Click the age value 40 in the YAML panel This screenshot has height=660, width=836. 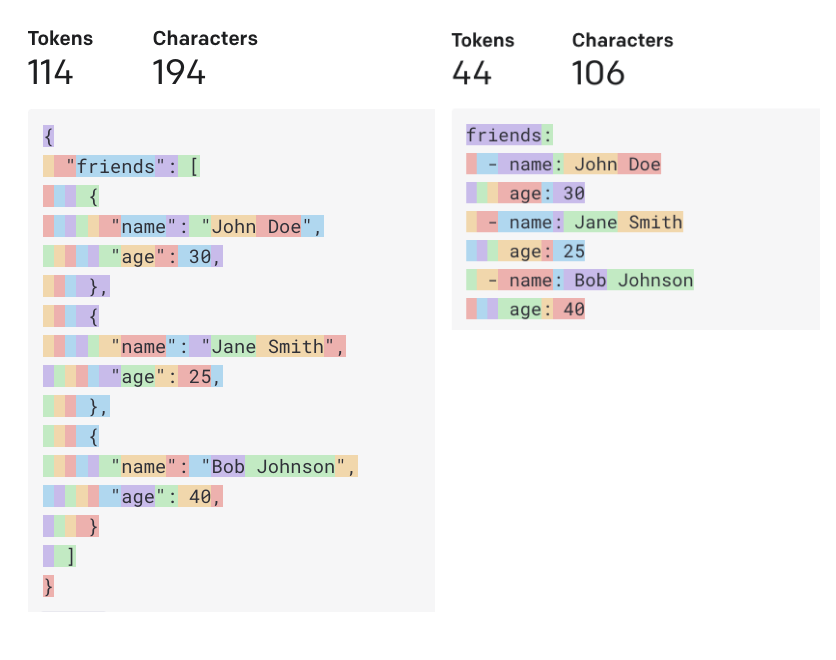coord(574,310)
